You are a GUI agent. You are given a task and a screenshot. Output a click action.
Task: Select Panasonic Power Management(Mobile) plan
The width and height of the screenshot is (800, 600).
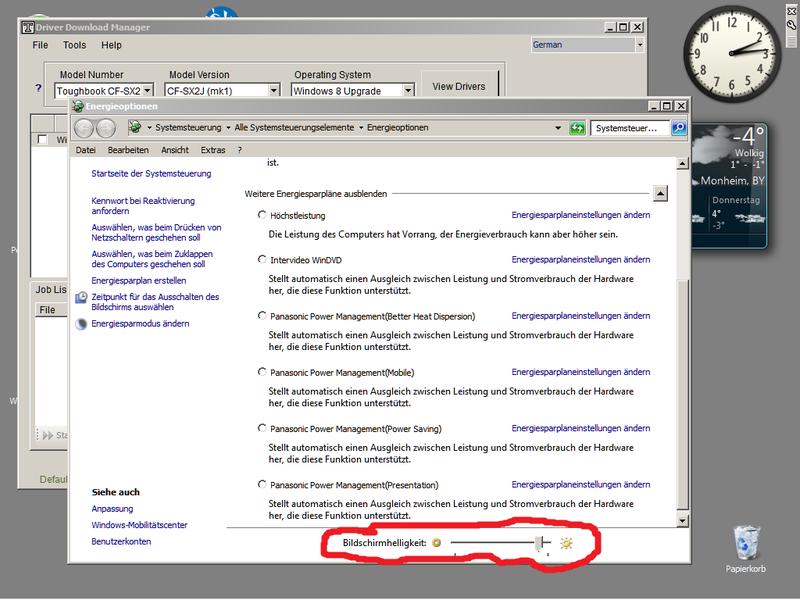(262, 371)
